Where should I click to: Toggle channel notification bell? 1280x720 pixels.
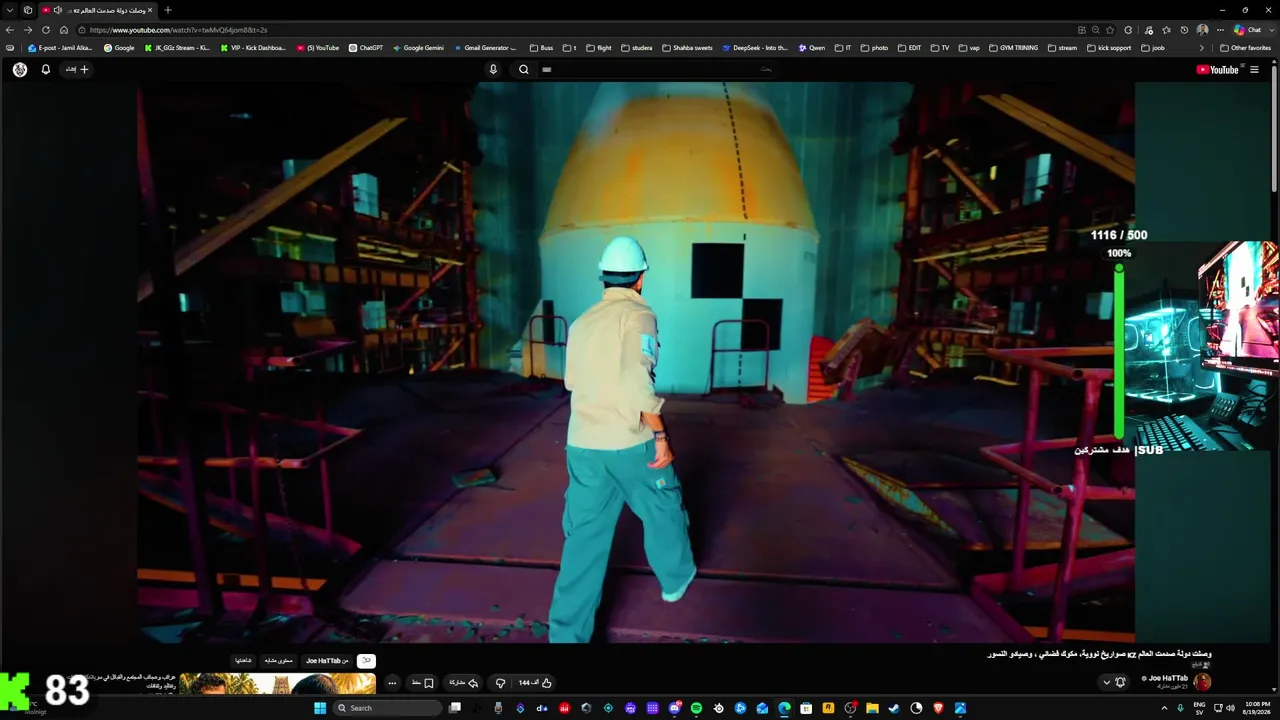click(1120, 682)
